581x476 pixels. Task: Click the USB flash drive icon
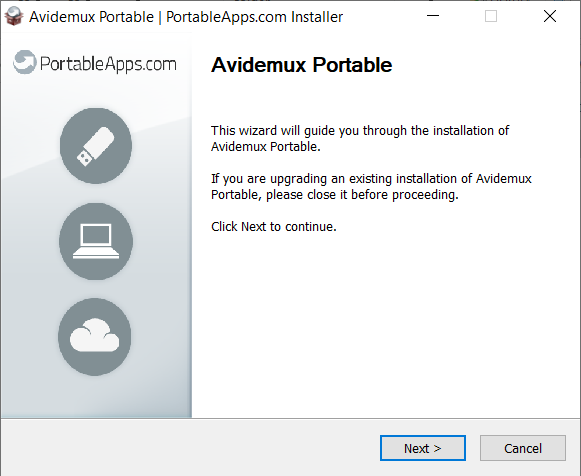96,146
